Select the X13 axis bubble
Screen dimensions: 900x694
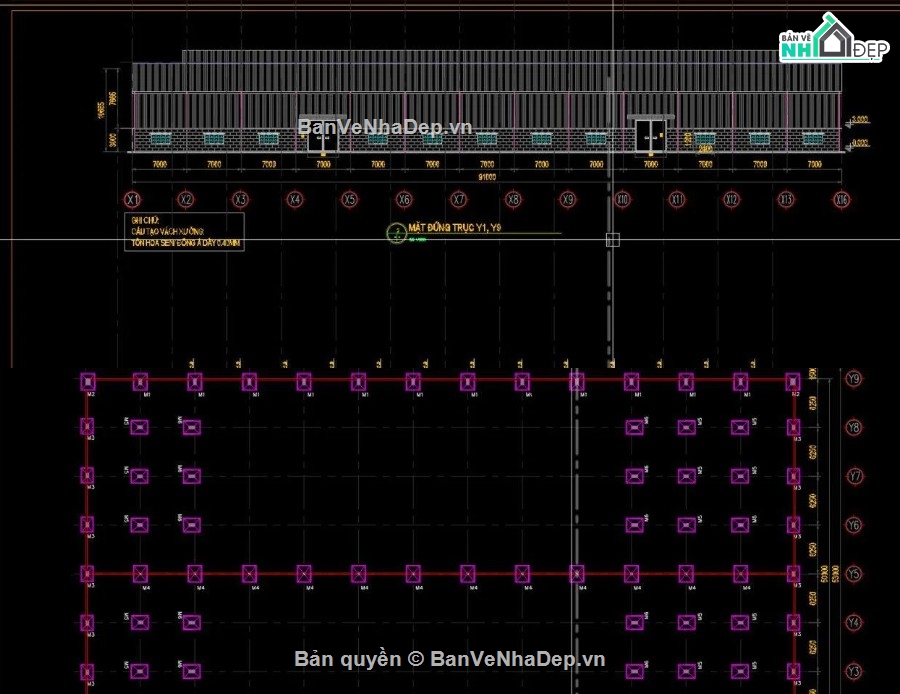click(786, 200)
